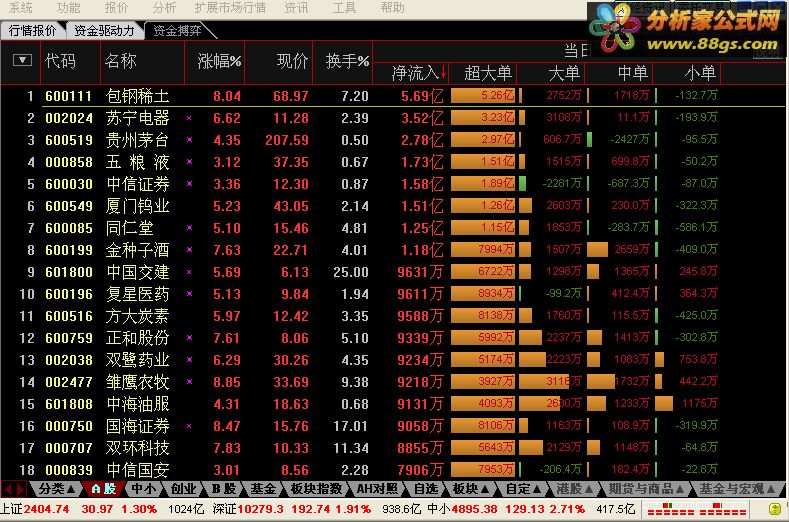The width and height of the screenshot is (789, 522).
Task: Expand the 分类 category tab
Action: (57, 489)
